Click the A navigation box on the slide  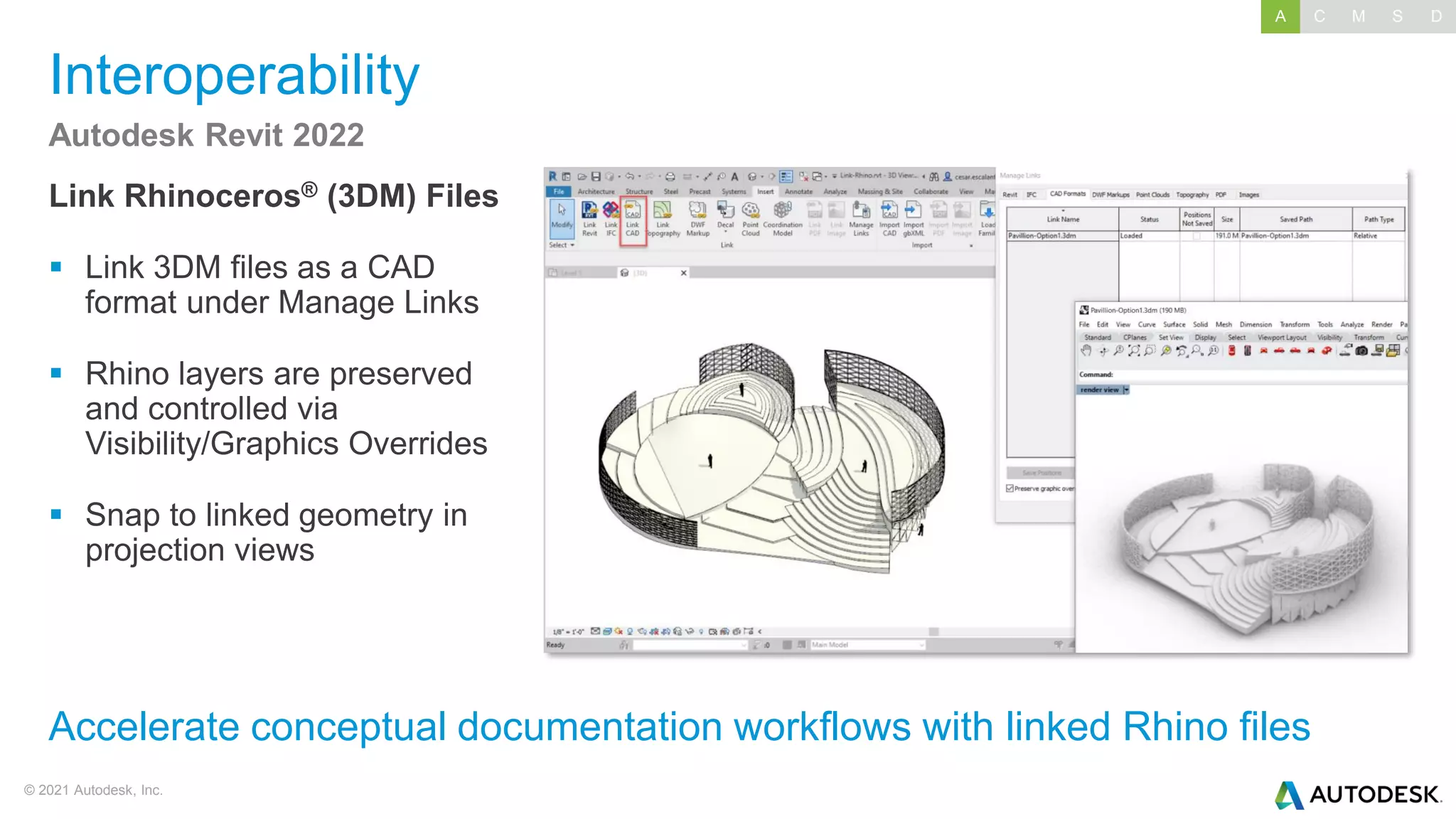[1280, 16]
